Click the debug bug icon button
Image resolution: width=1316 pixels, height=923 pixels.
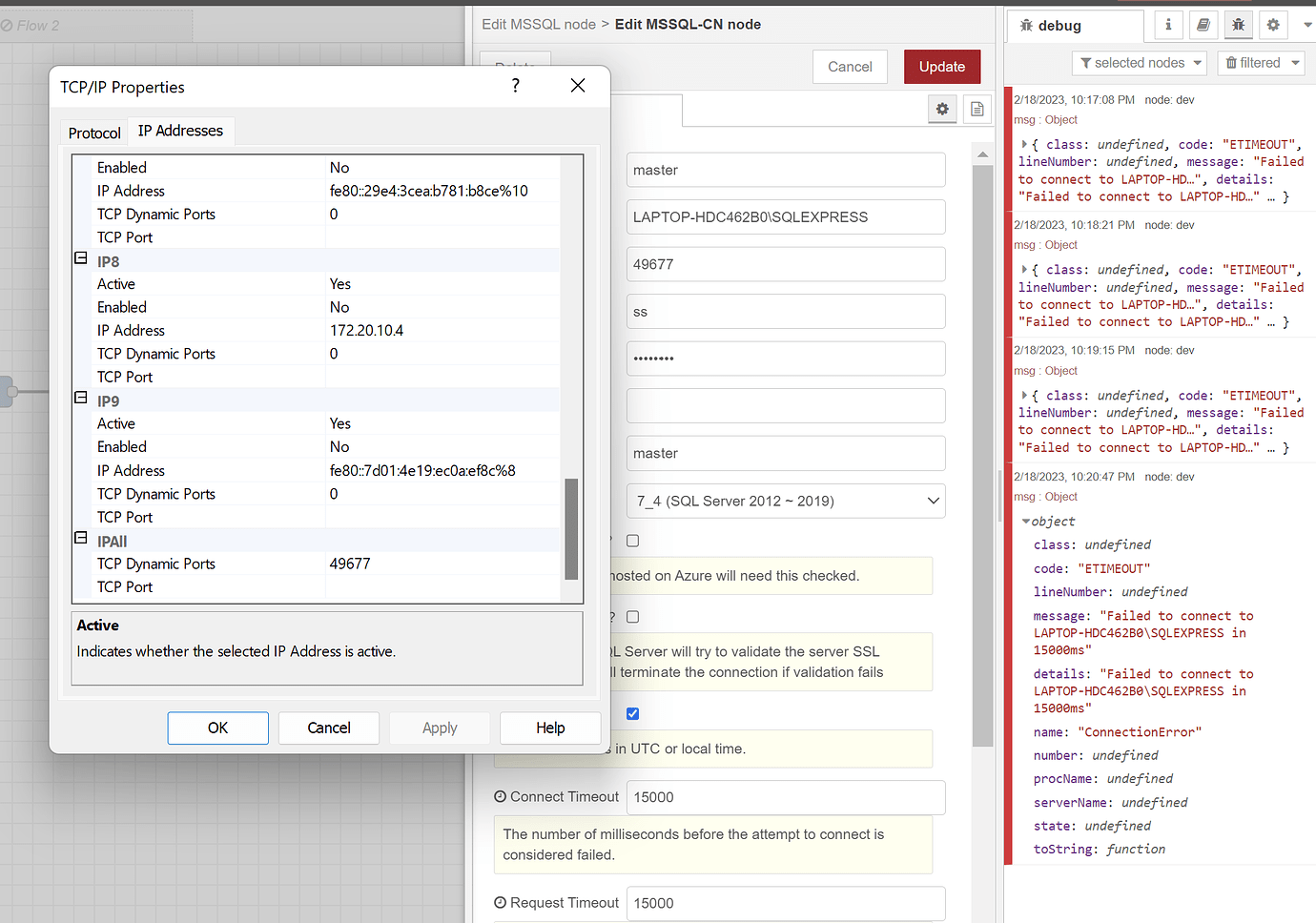[x=1238, y=26]
